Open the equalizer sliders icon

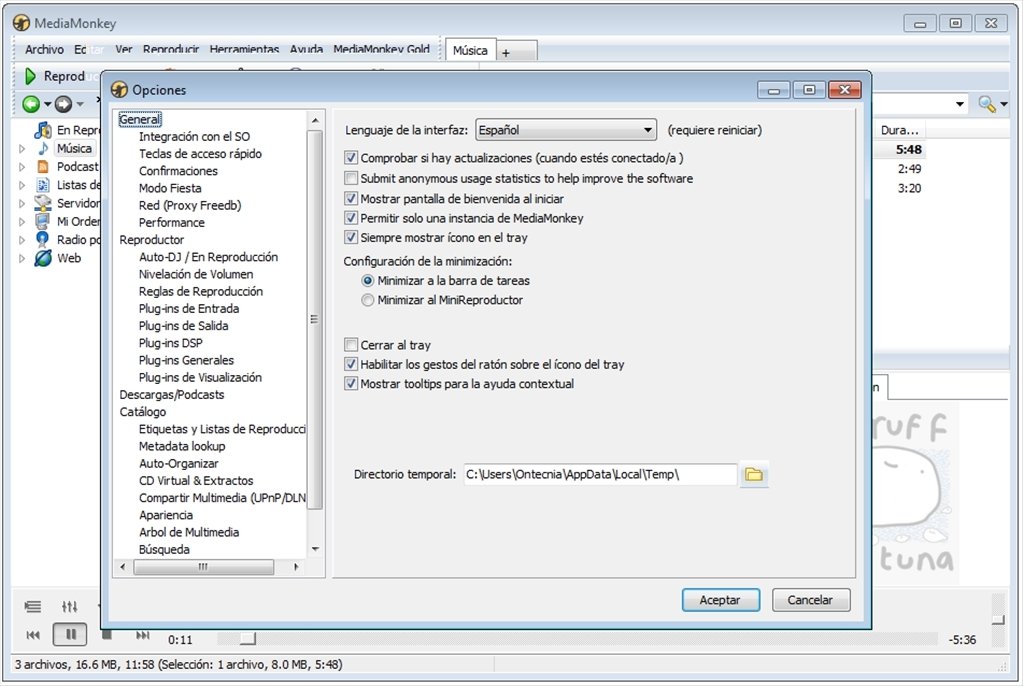[70, 606]
